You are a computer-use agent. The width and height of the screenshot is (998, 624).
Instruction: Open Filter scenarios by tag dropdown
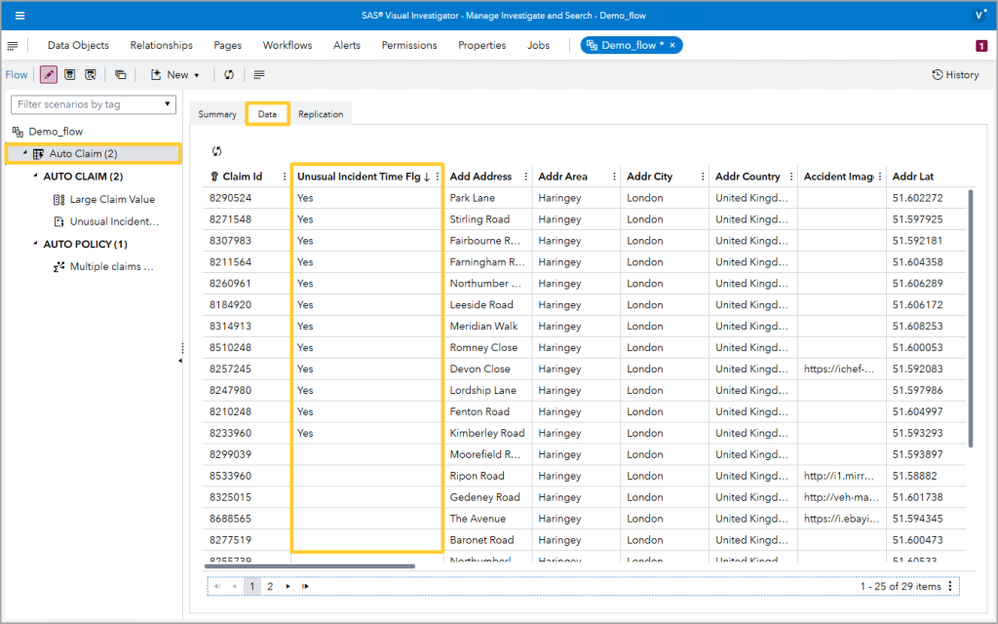pyautogui.click(x=94, y=104)
